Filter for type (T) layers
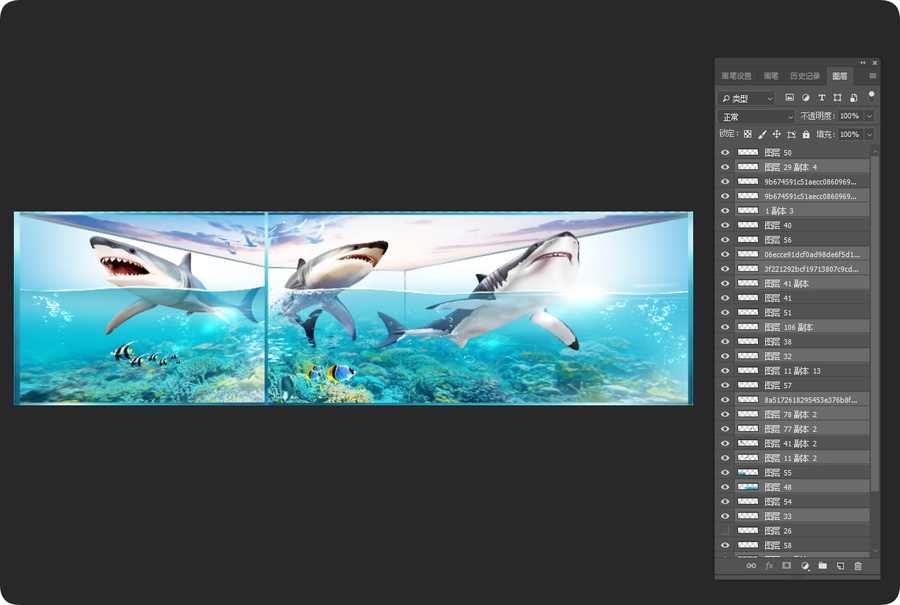This screenshot has height=605, width=900. pos(822,98)
